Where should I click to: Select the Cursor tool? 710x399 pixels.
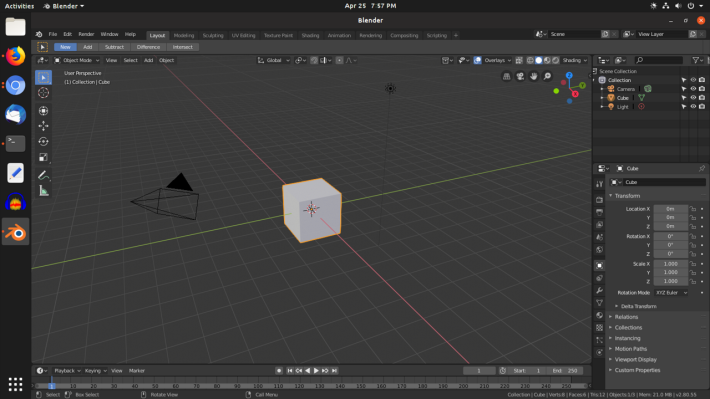coord(43,93)
